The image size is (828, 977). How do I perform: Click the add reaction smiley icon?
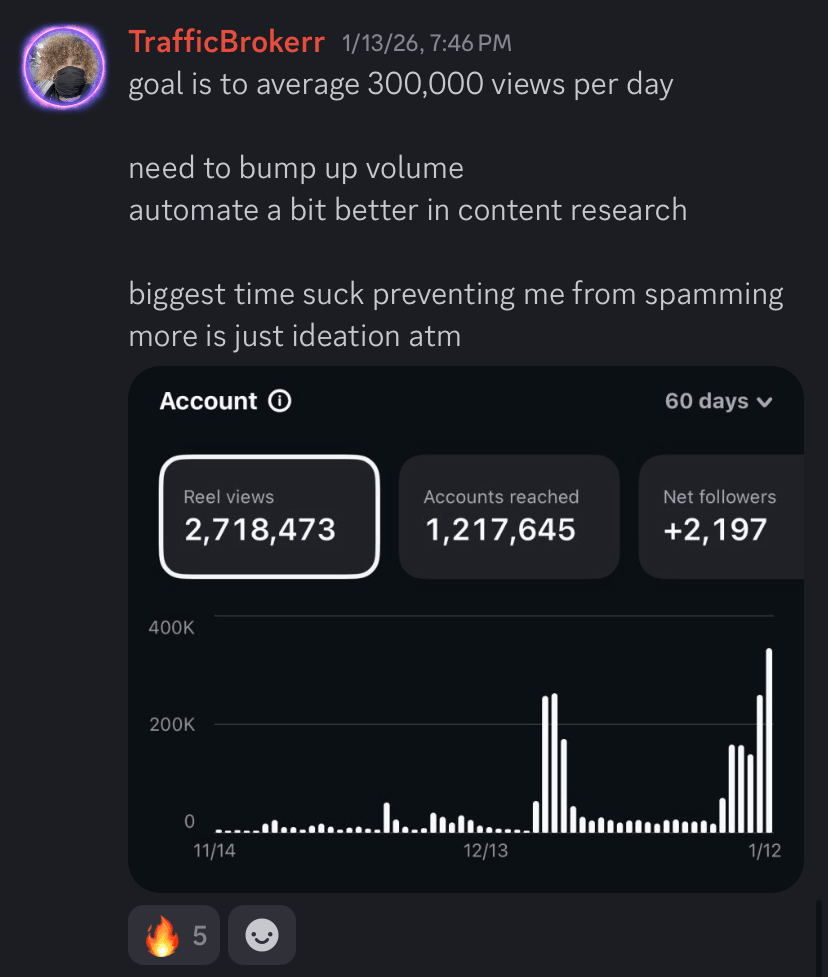(262, 936)
